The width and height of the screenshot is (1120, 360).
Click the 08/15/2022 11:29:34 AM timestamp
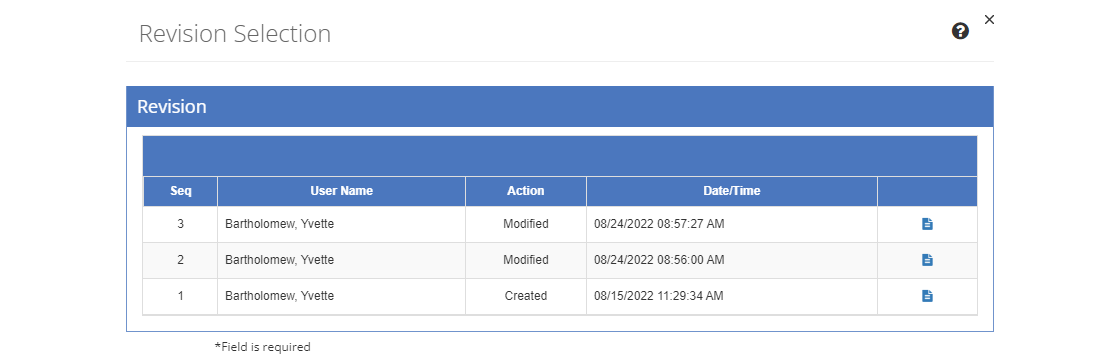click(x=659, y=296)
